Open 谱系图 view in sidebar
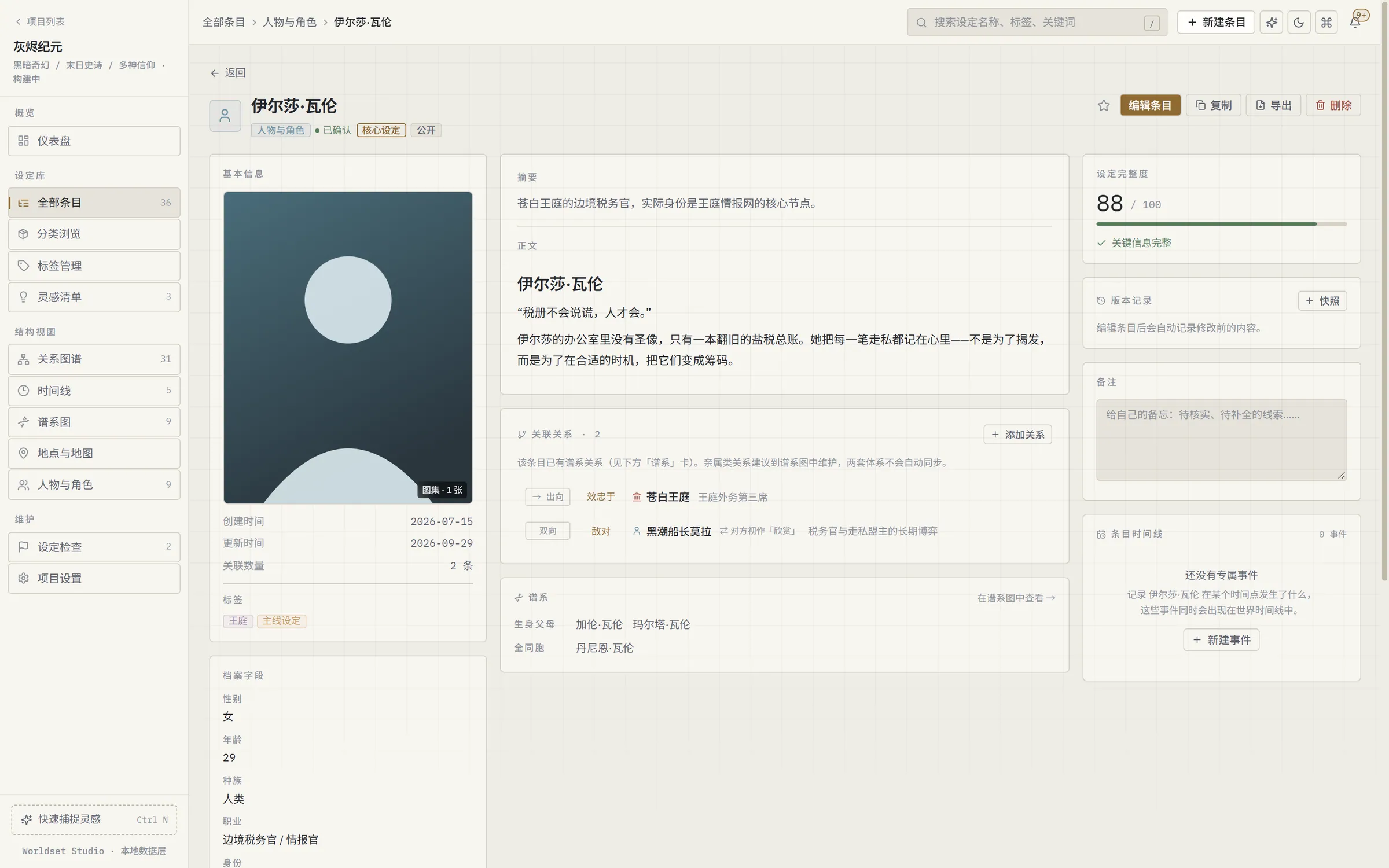Viewport: 1389px width, 868px height. point(94,422)
